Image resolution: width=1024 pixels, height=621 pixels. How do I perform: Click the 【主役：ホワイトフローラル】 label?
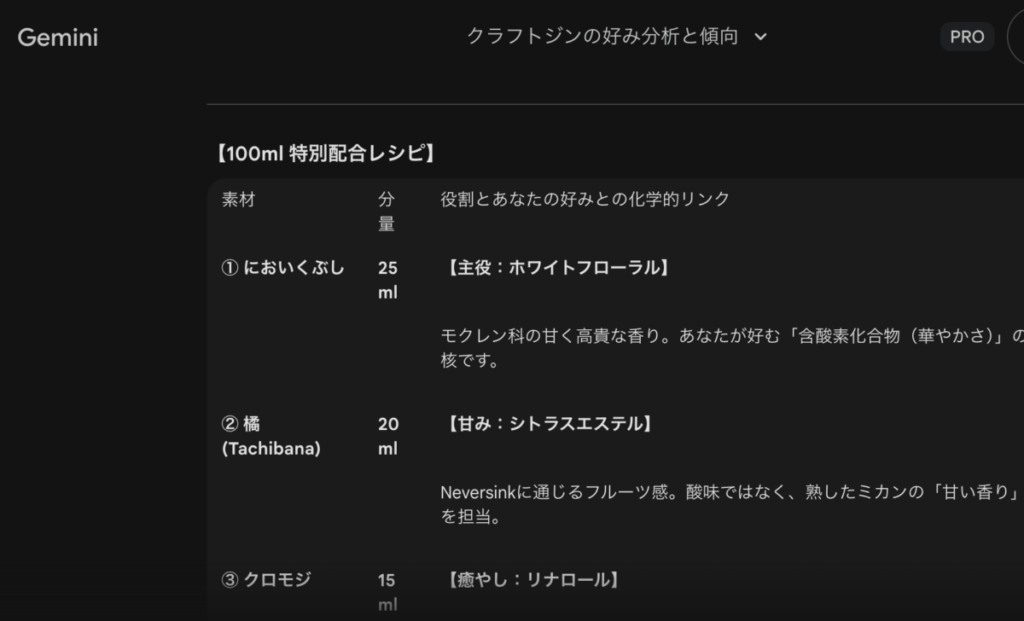tap(554, 267)
